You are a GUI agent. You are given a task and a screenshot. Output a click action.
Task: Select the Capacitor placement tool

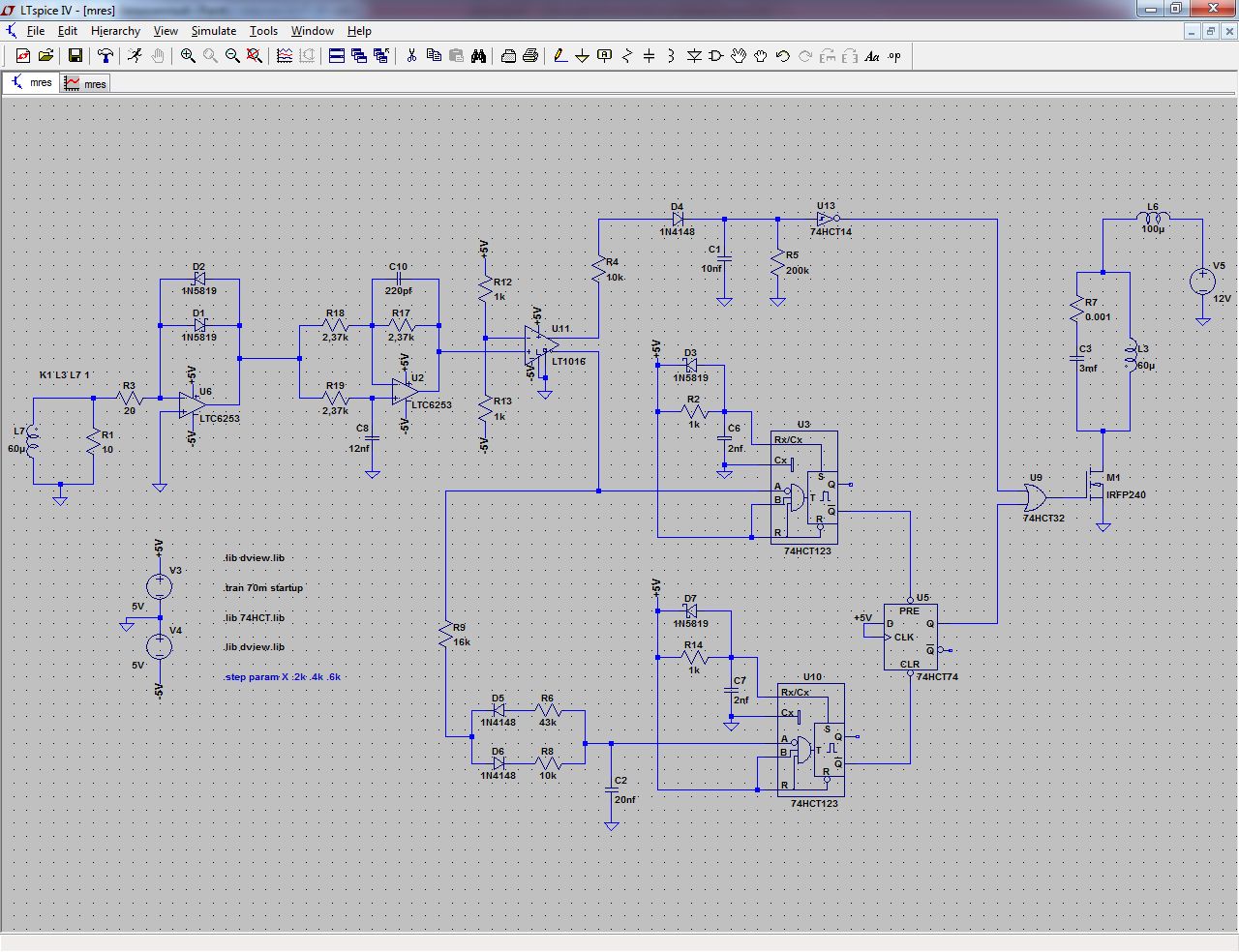point(650,56)
